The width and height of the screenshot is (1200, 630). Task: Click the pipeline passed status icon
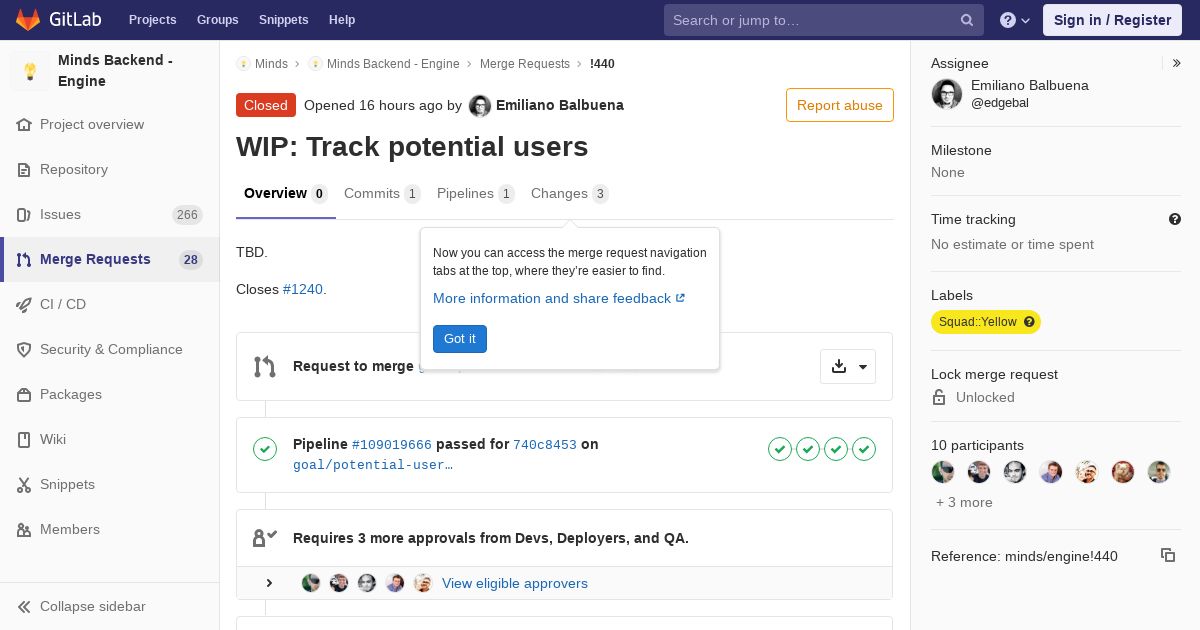(x=265, y=449)
